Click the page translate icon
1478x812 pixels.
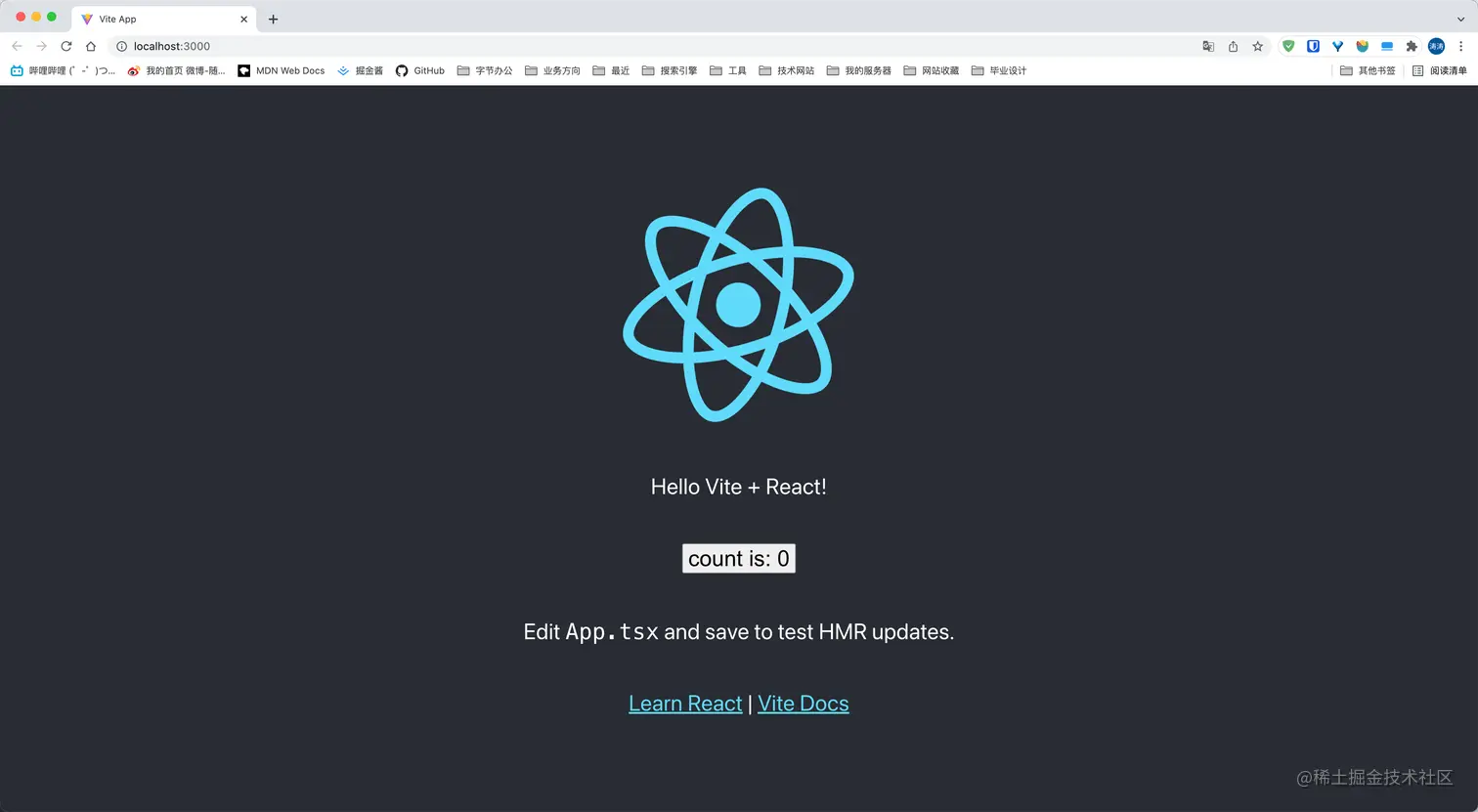[x=1208, y=46]
